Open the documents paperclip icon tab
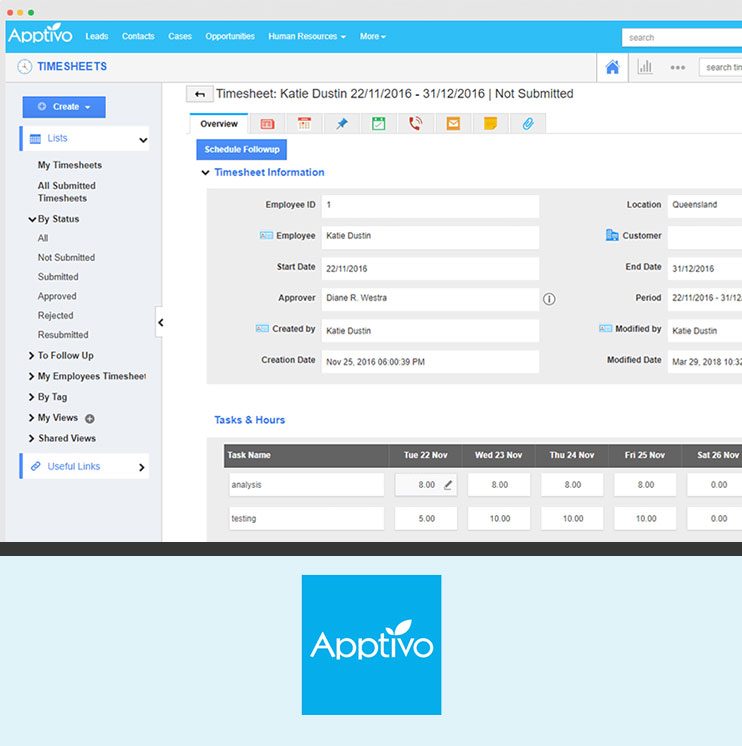This screenshot has height=746, width=742. (x=527, y=124)
